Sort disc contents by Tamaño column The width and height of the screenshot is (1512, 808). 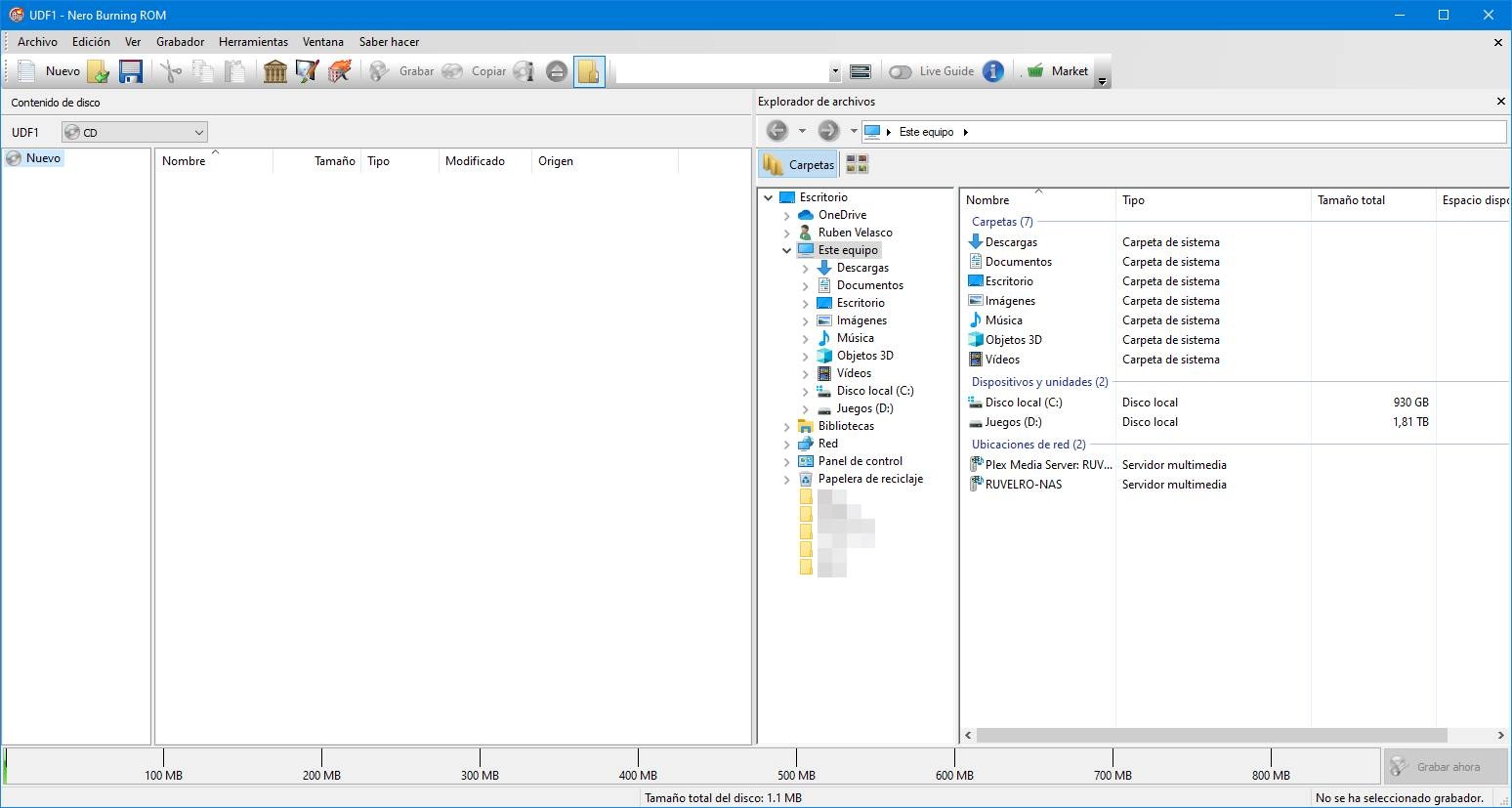tap(316, 161)
